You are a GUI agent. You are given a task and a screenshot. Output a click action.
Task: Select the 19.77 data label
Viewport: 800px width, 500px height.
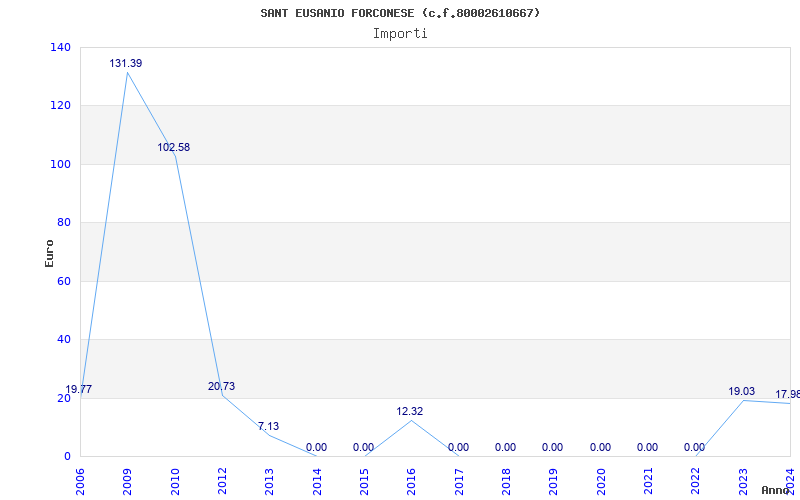79,389
